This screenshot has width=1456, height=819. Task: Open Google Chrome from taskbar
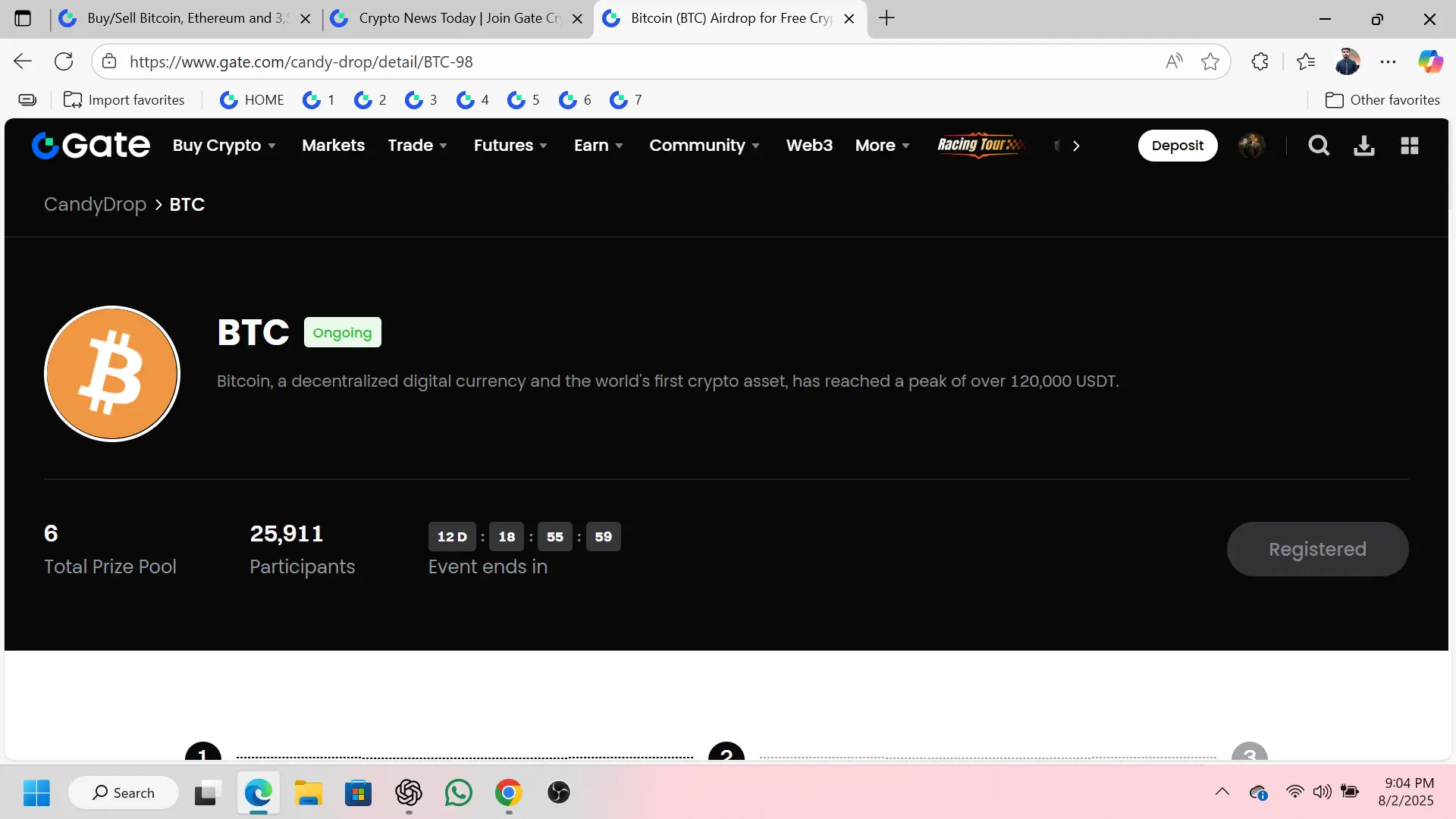[x=509, y=793]
